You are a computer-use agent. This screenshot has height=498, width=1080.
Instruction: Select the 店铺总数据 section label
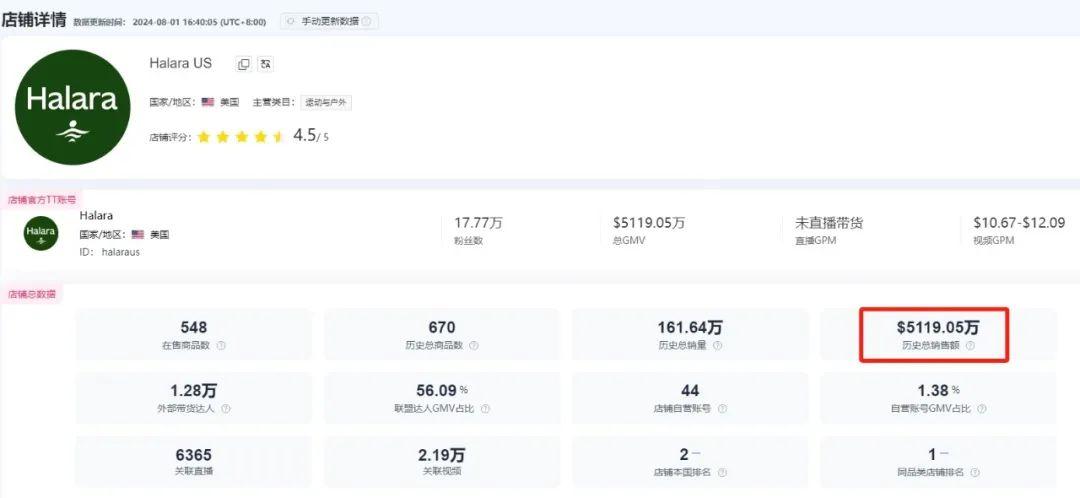tap(32, 295)
